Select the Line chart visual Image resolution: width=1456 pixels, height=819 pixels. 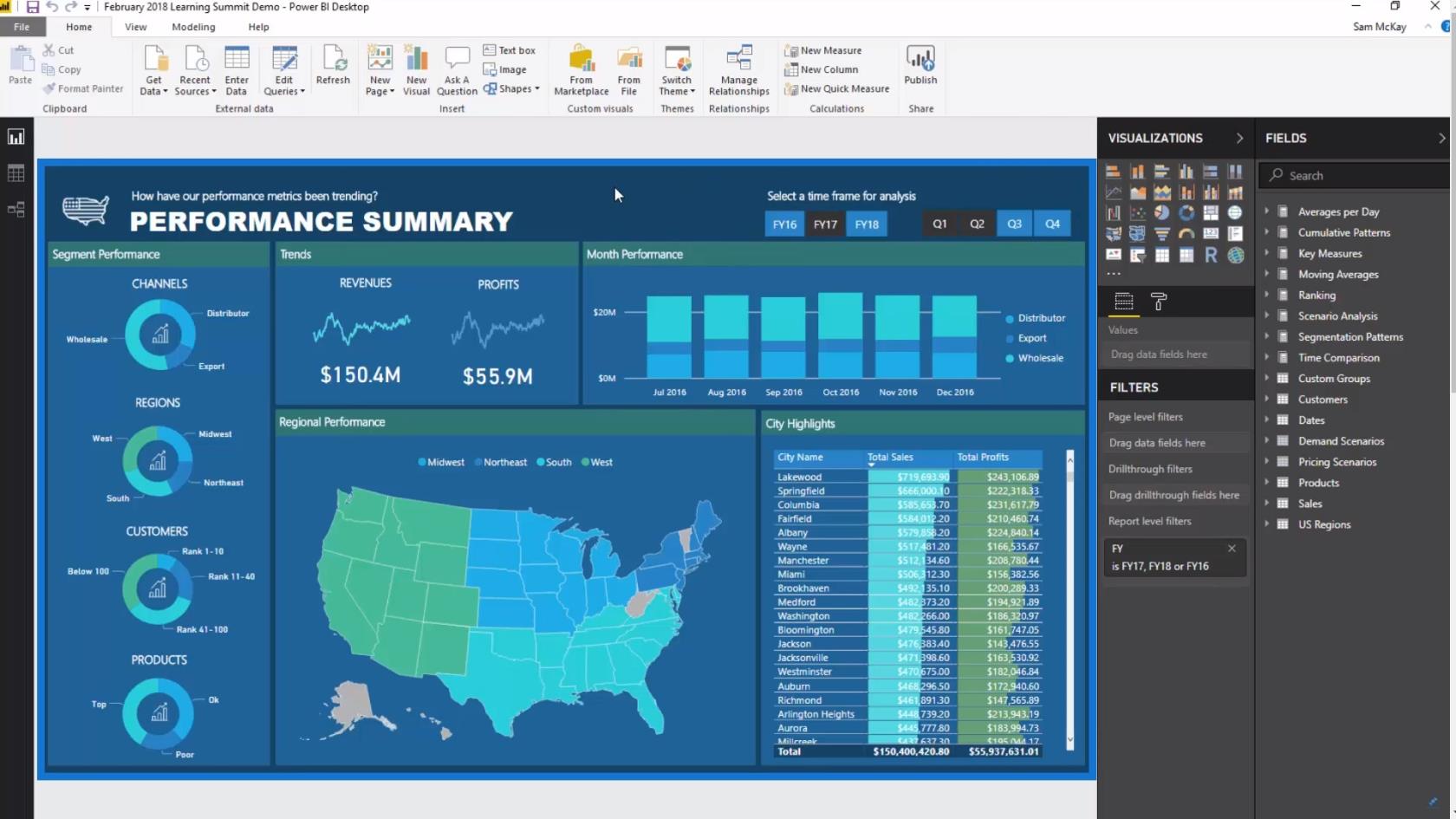[x=1114, y=192]
